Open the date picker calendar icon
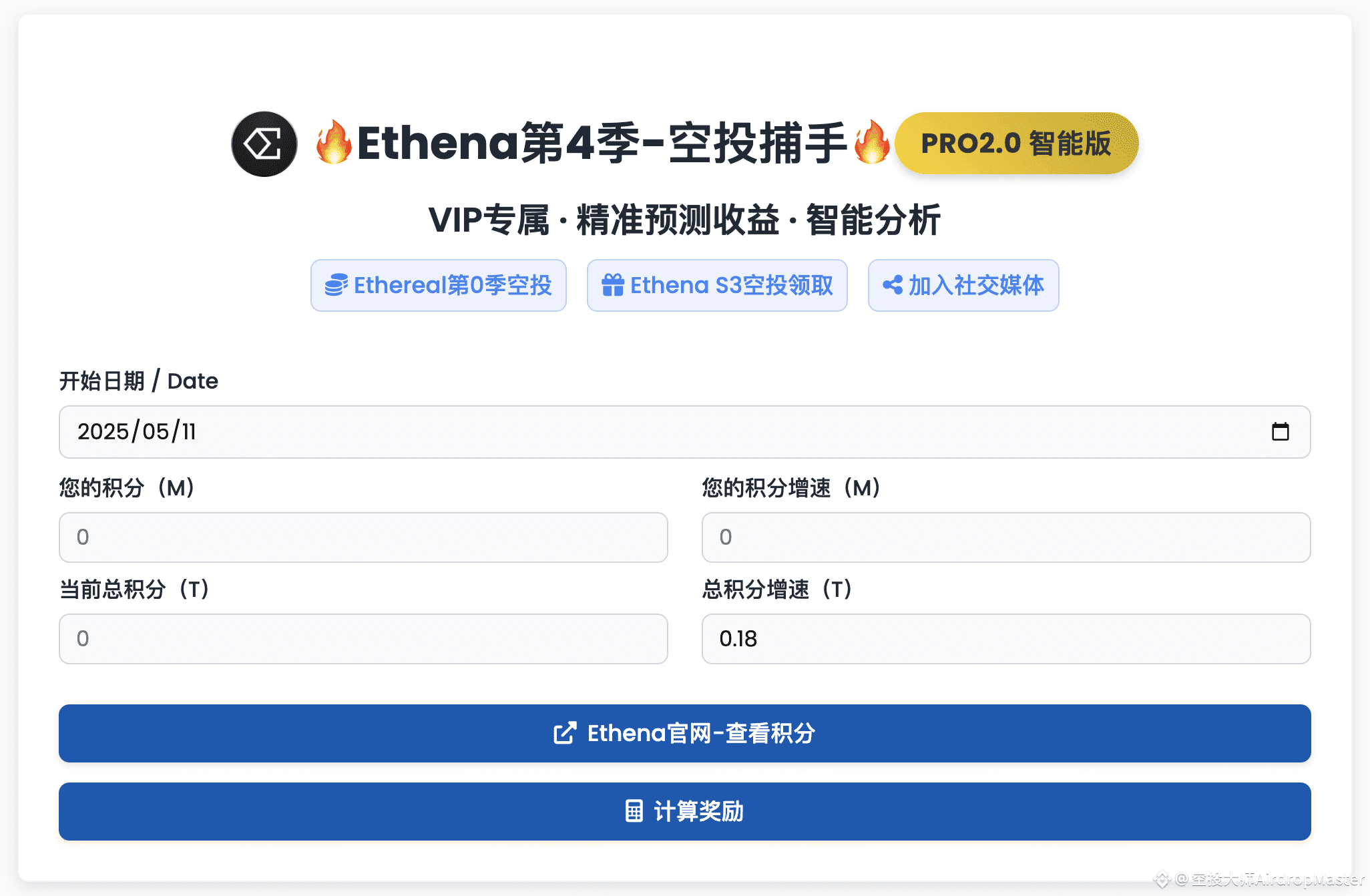 pyautogui.click(x=1280, y=431)
